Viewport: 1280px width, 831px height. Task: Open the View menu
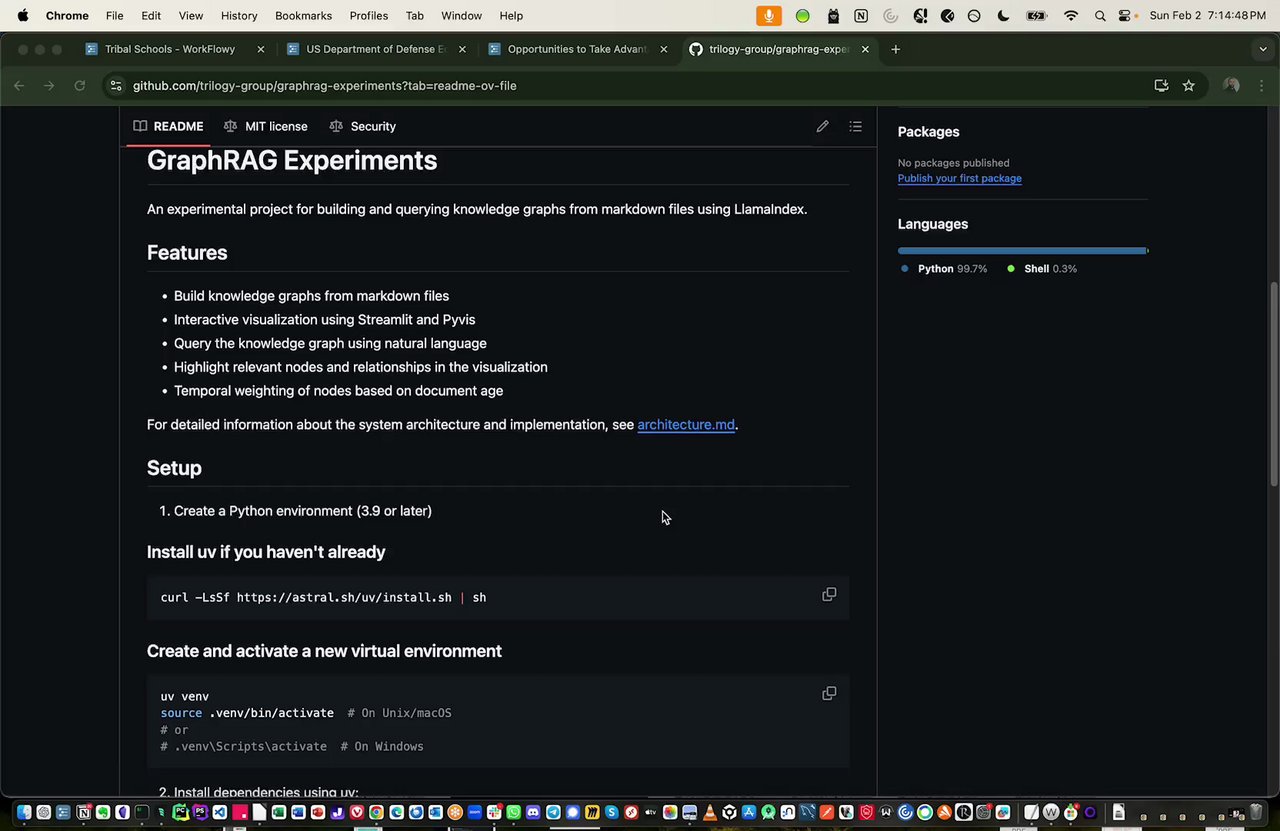click(191, 16)
